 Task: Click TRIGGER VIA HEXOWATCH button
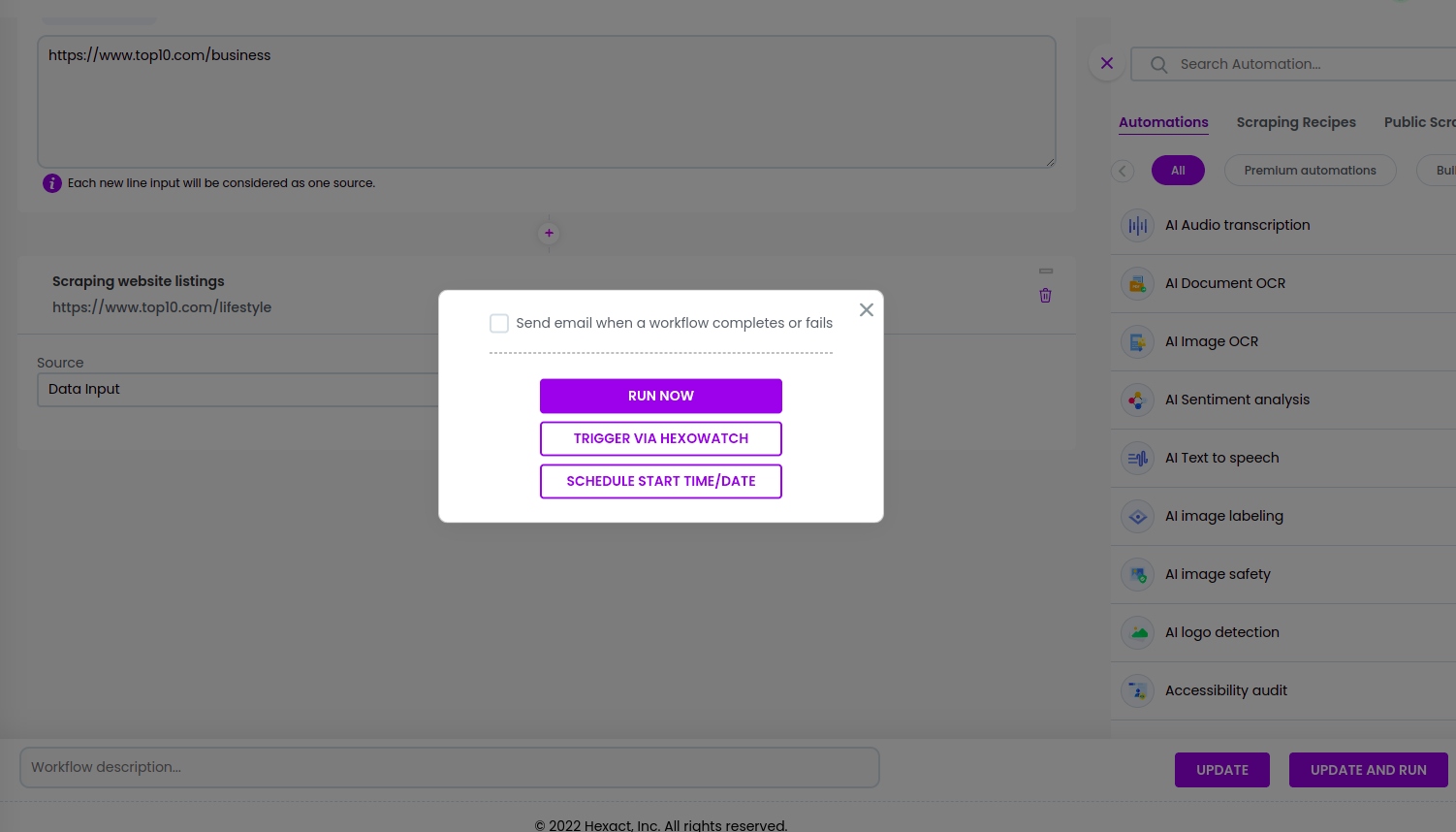point(660,438)
